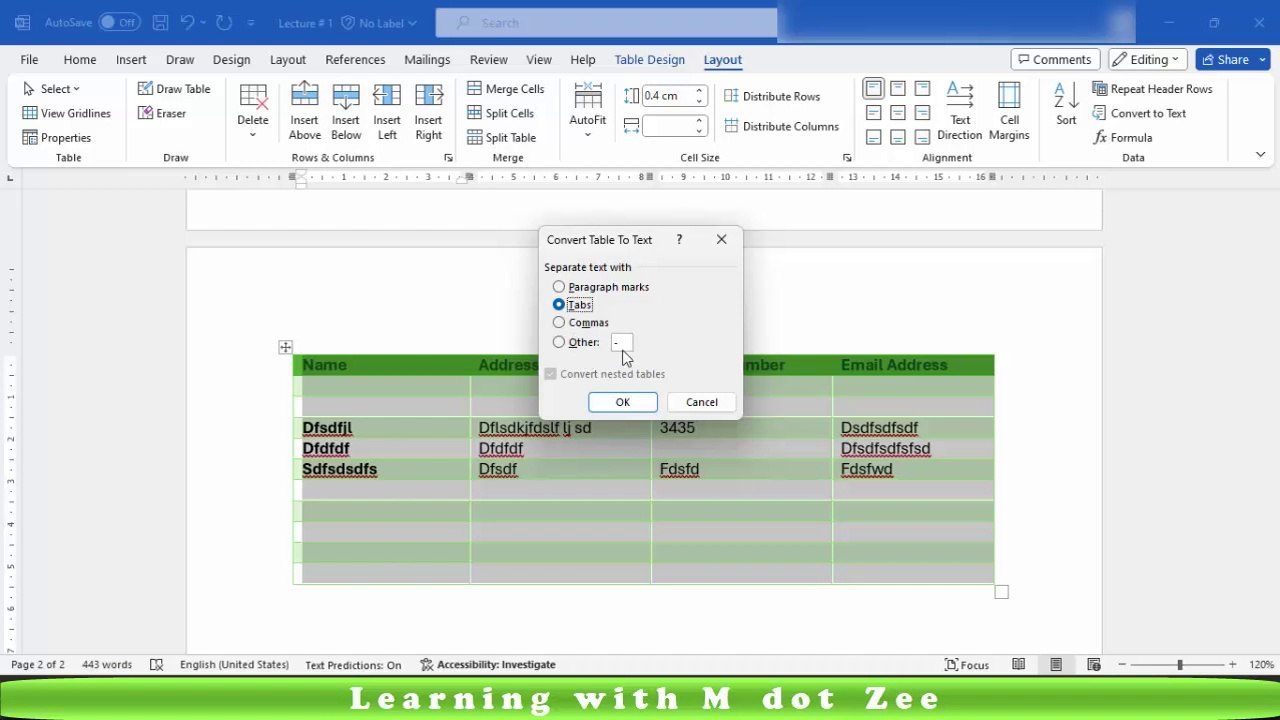Click Text Predictions: On status
Viewport: 1280px width, 720px height.
[353, 664]
